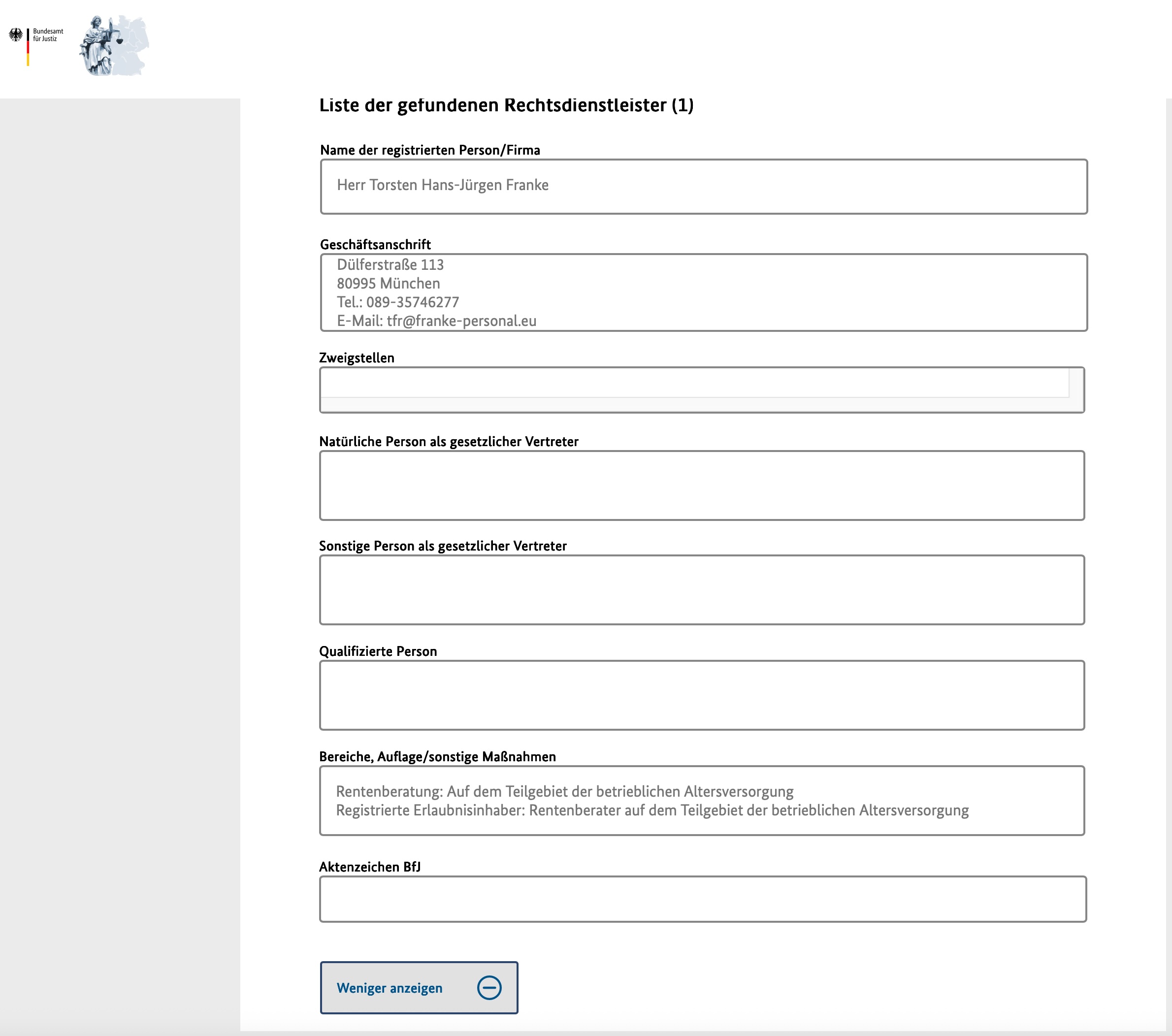Click the Natürliche Person als gesetzlicher Vertreter box

tap(701, 485)
